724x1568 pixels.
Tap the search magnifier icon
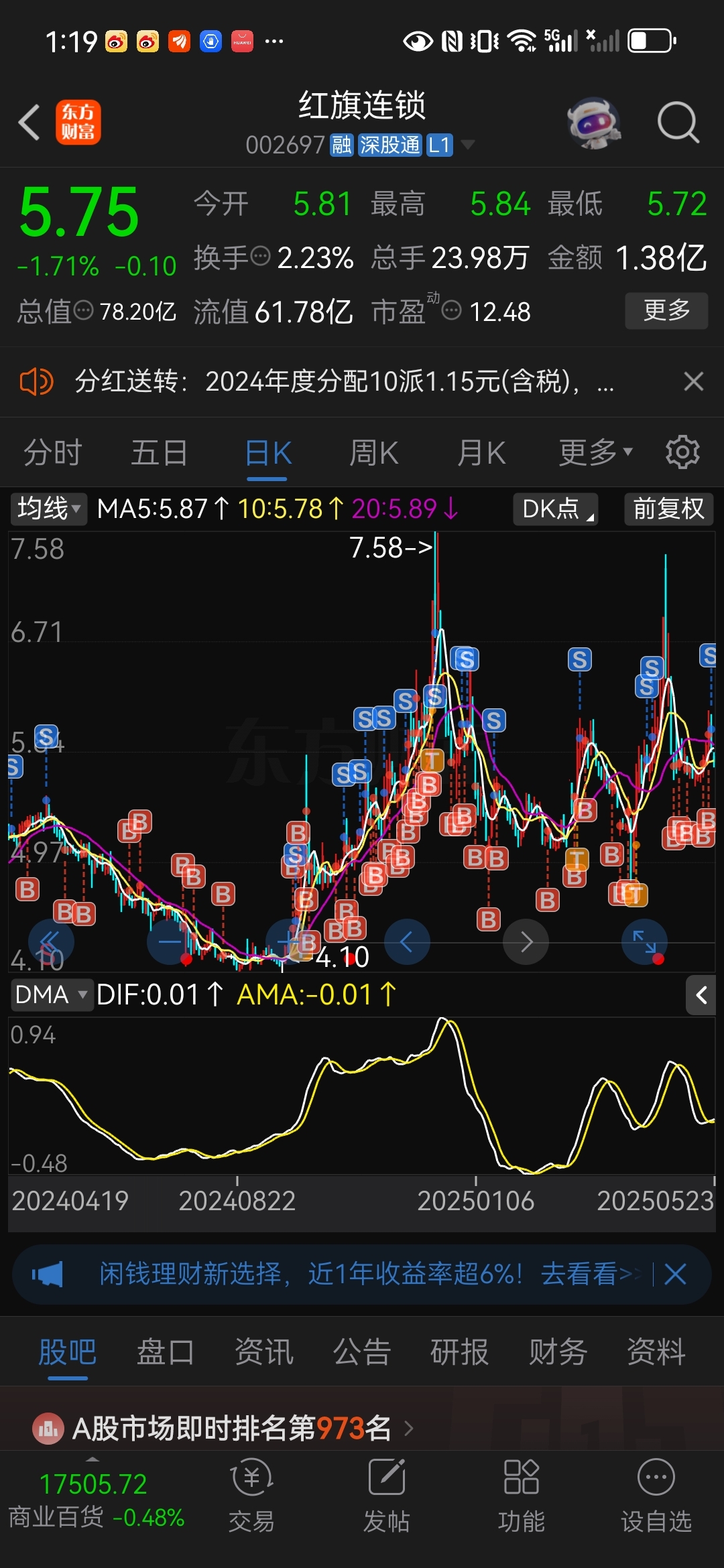[678, 123]
